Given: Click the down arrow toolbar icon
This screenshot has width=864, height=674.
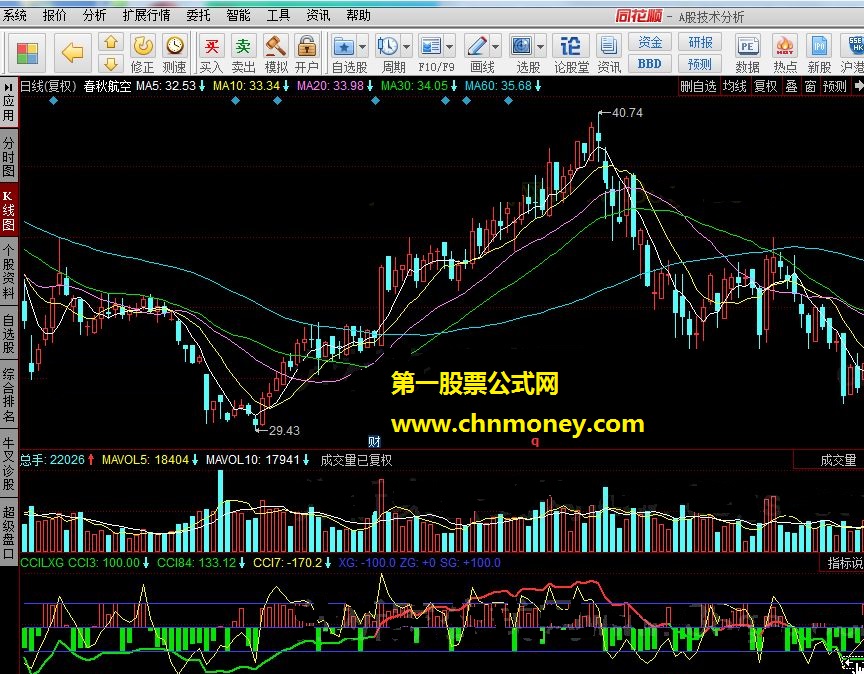Looking at the screenshot, I should coord(111,64).
